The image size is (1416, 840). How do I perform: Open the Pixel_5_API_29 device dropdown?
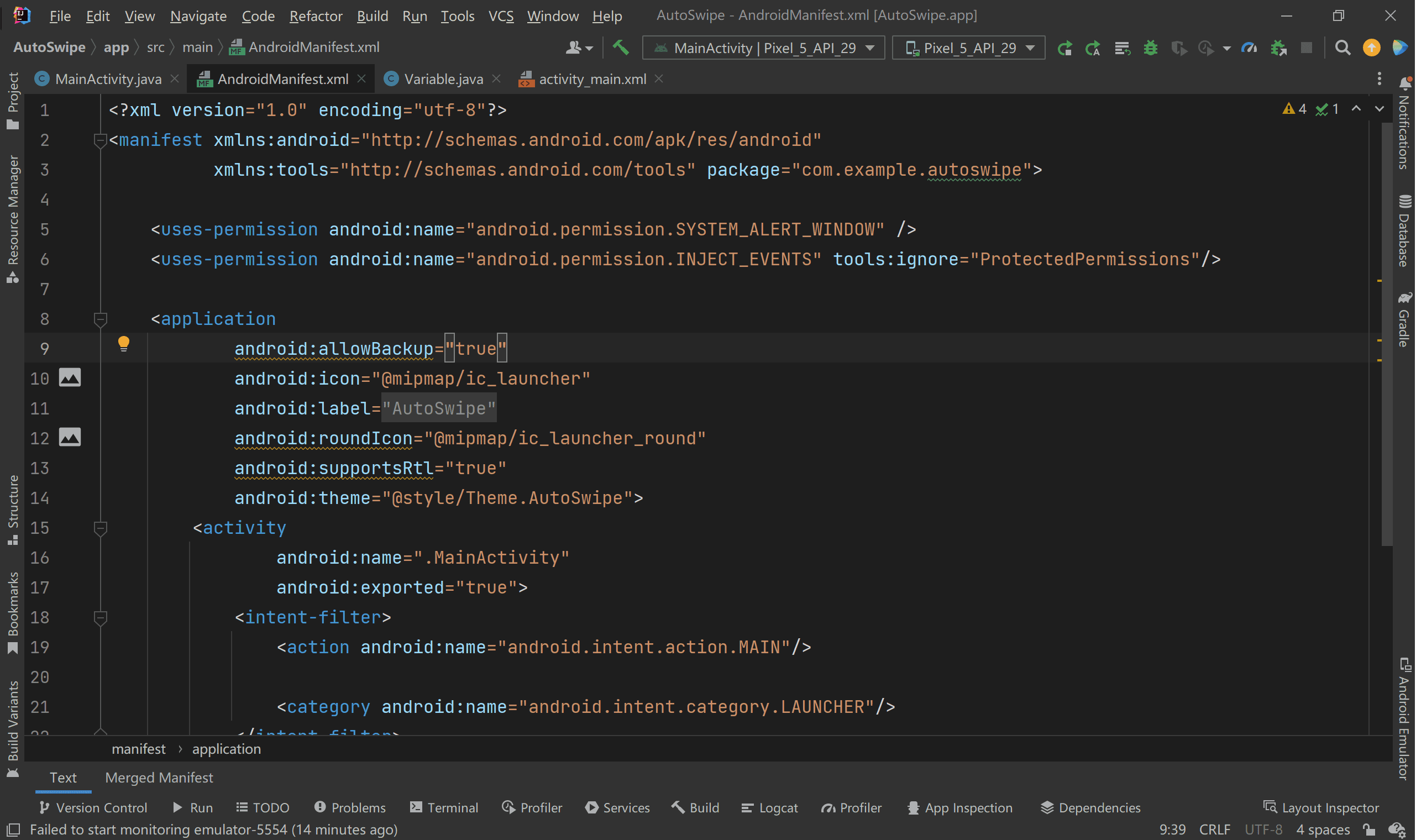coord(968,48)
